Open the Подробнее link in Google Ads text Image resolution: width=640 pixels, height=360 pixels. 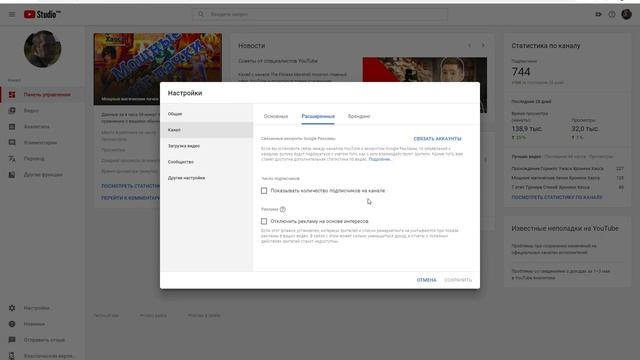(379, 159)
